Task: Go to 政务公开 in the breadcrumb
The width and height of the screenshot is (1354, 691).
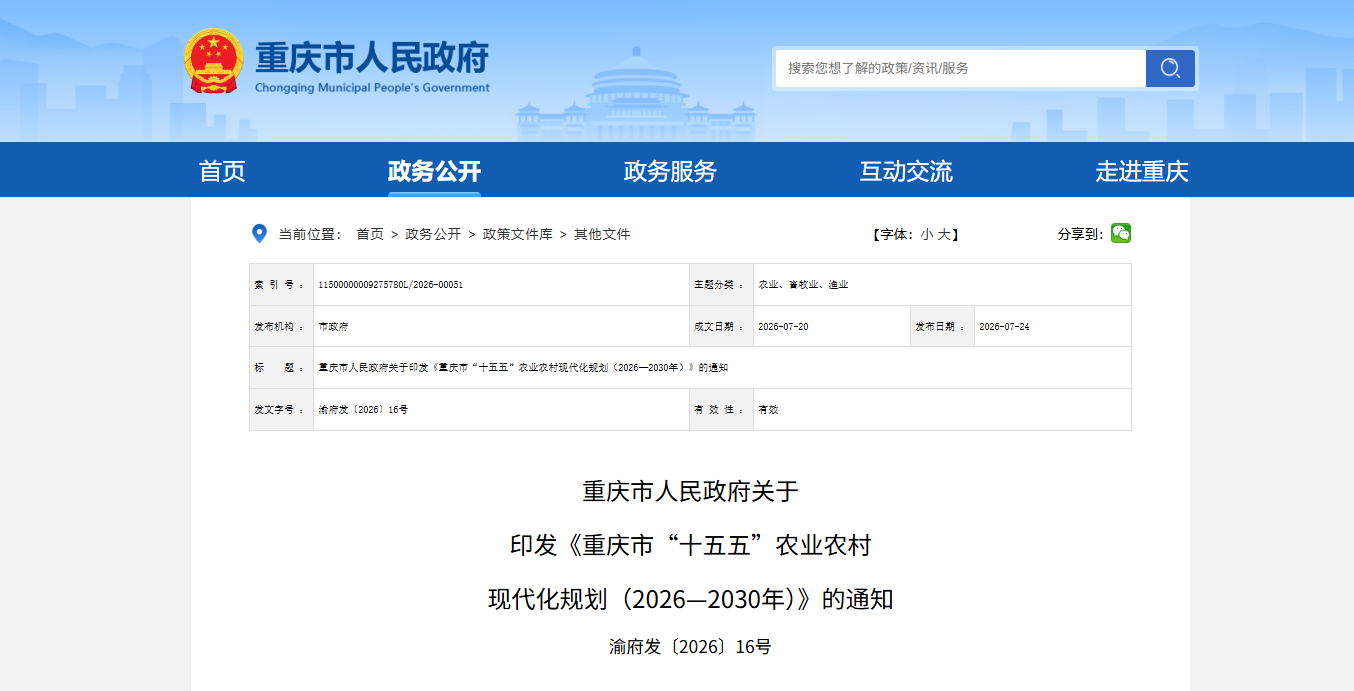Action: pos(433,234)
